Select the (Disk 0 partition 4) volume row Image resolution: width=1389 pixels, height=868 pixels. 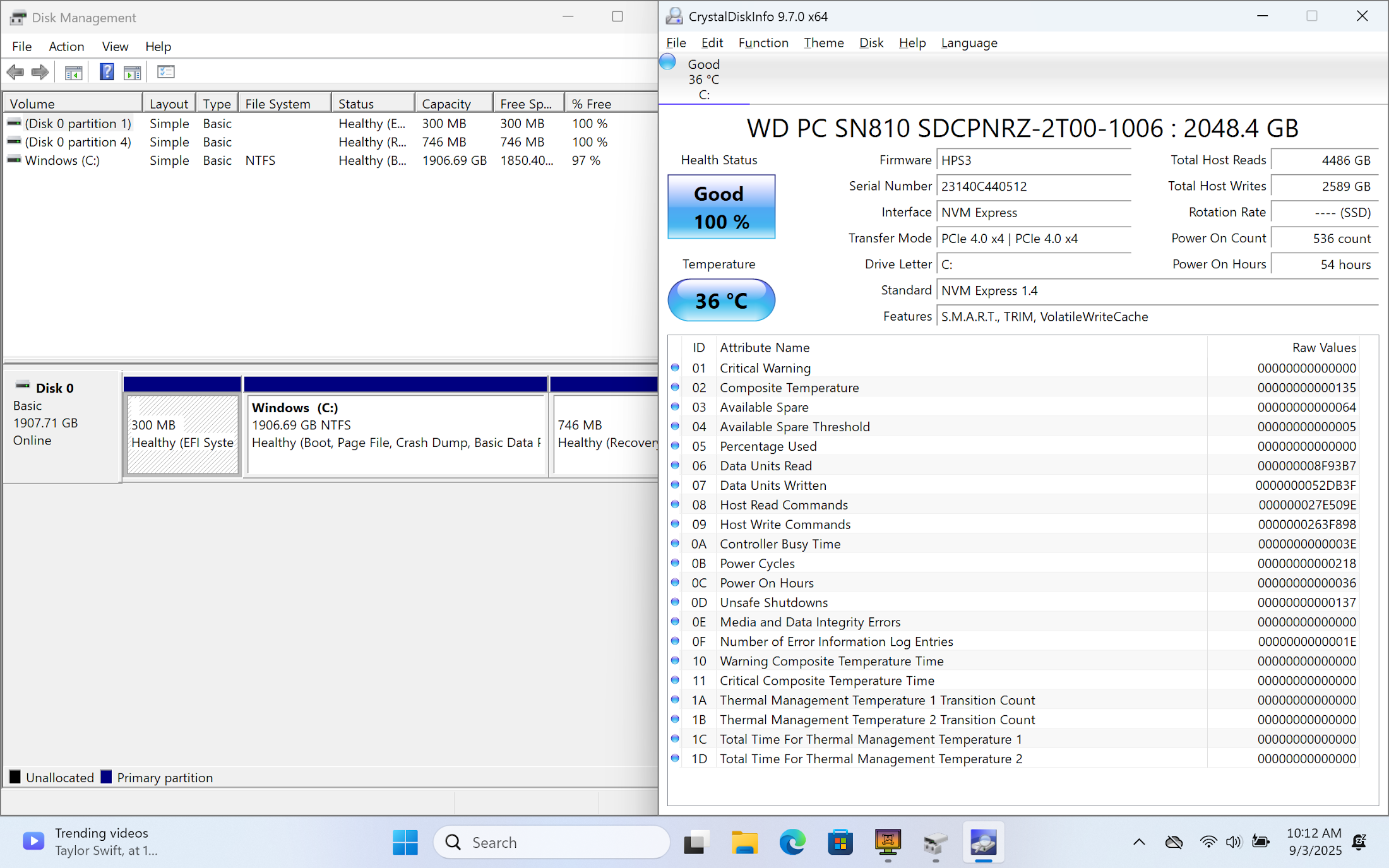pos(330,141)
